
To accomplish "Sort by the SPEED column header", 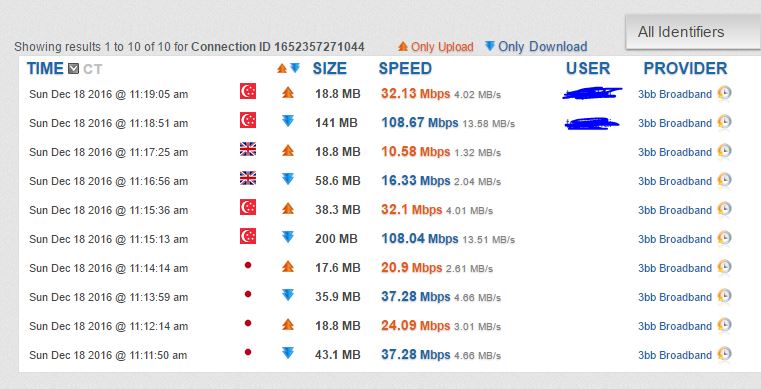I will click(405, 68).
